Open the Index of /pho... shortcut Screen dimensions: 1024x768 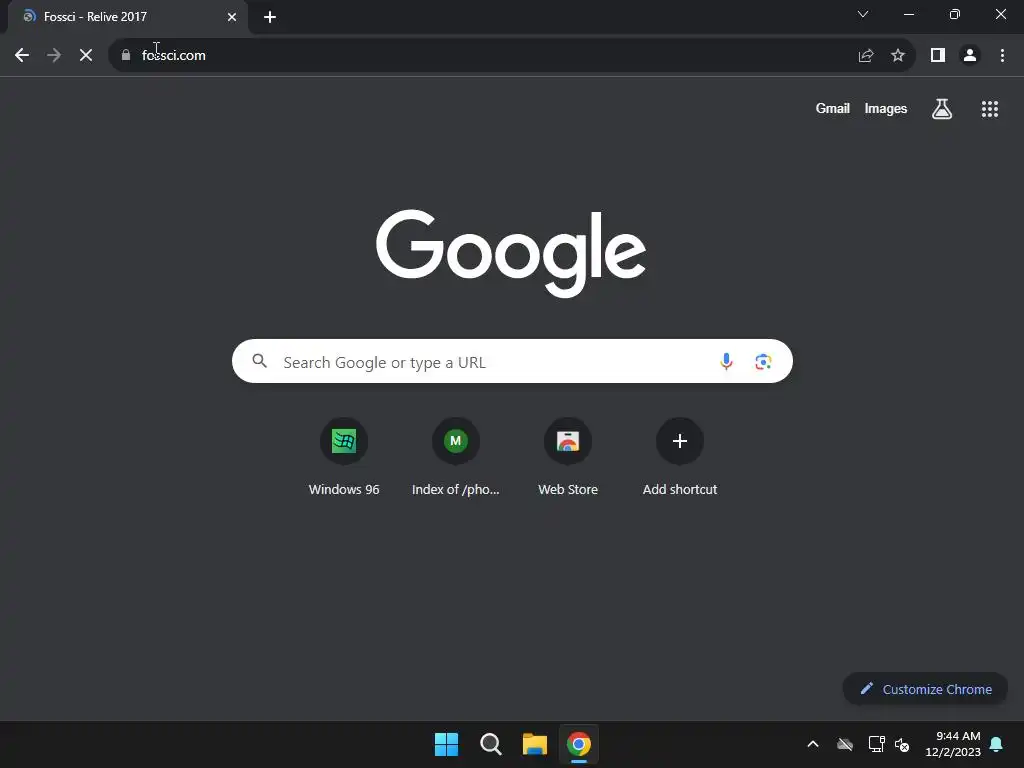(x=456, y=457)
